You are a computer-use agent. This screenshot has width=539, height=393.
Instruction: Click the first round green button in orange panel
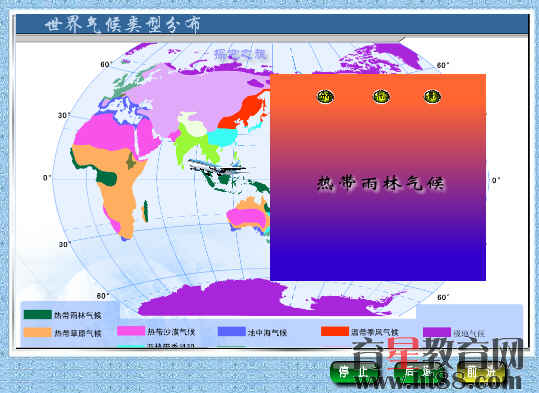click(x=325, y=97)
